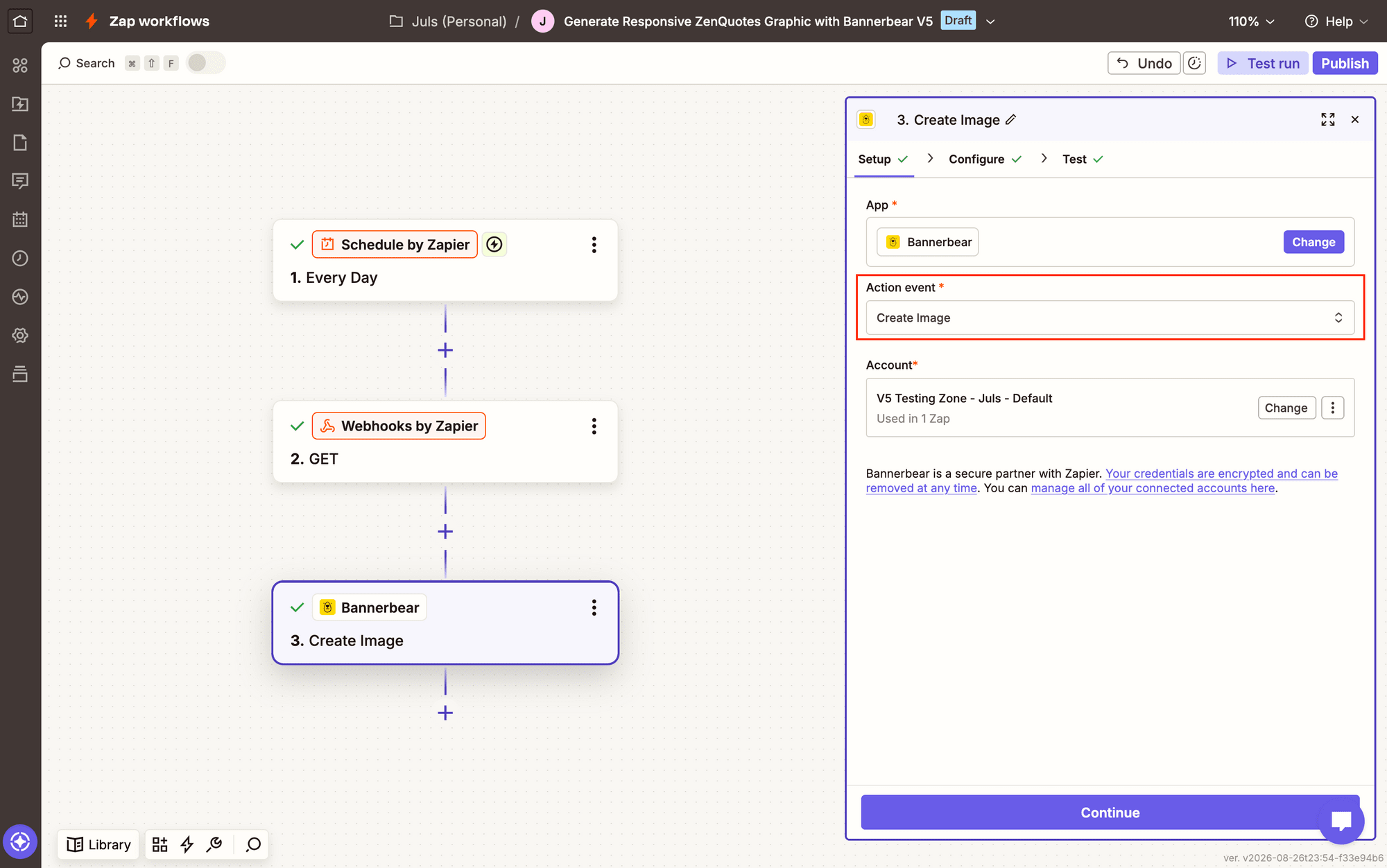Add step between Schedule and Webhooks
This screenshot has width=1387, height=868.
coord(445,350)
